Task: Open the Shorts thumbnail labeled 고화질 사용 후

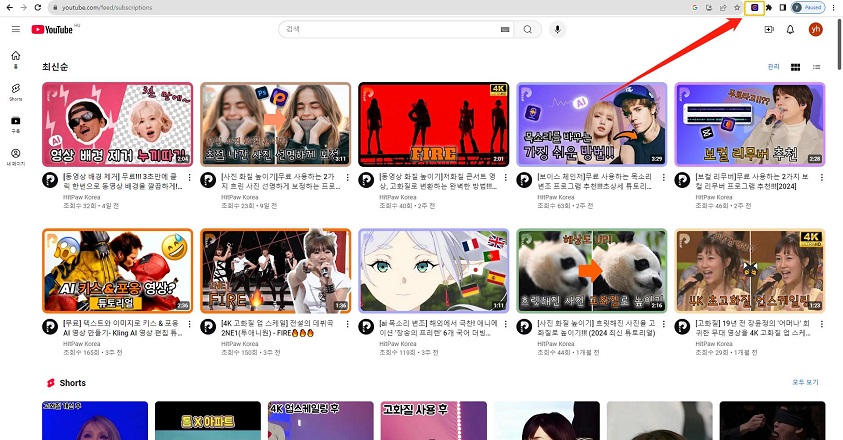Action: click(x=433, y=421)
